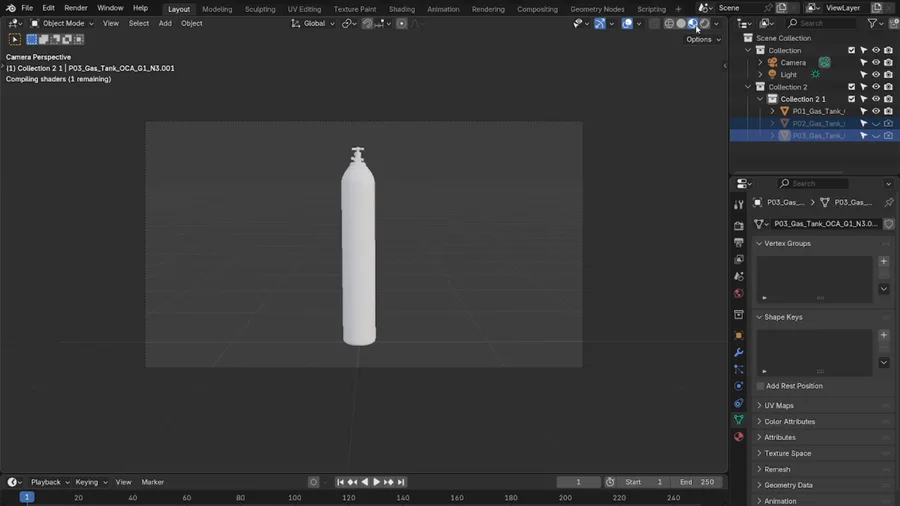
Task: Play the animation in reverse
Action: coord(364,482)
